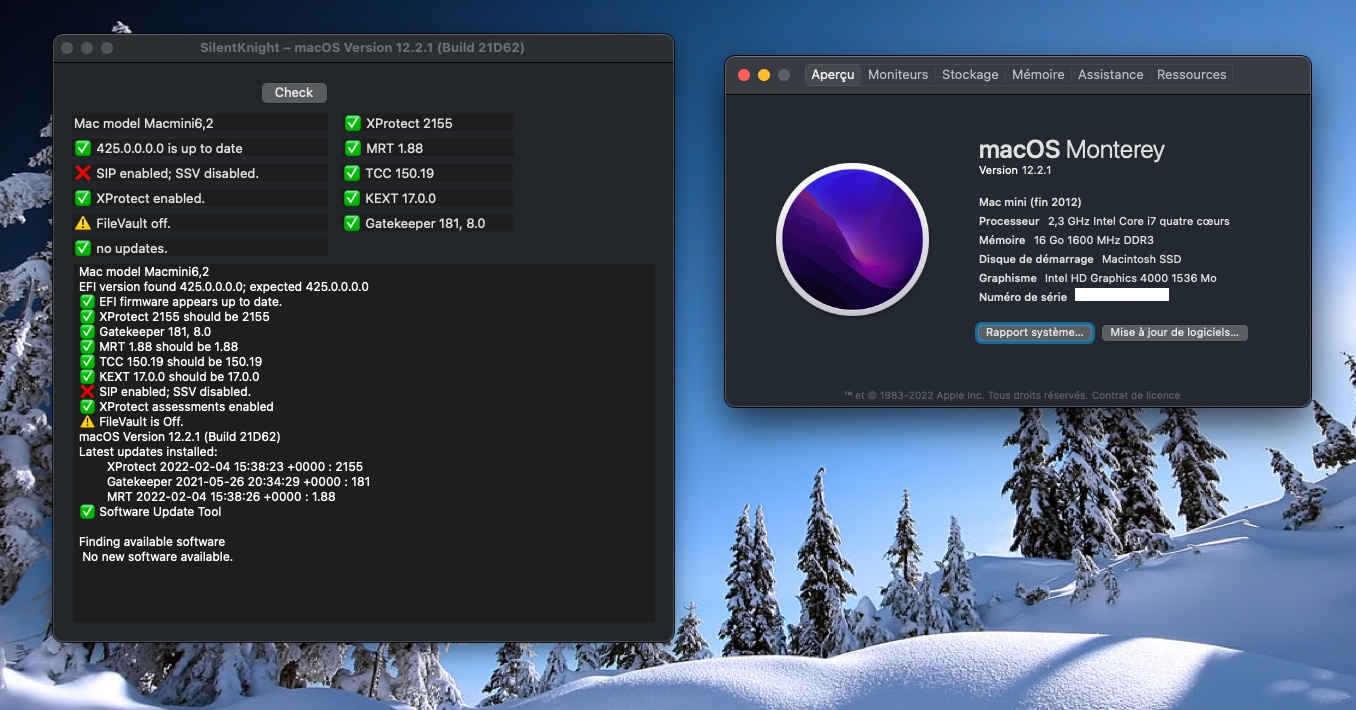Minimize the About This Mac window
The height and width of the screenshot is (710, 1356).
coord(764,75)
